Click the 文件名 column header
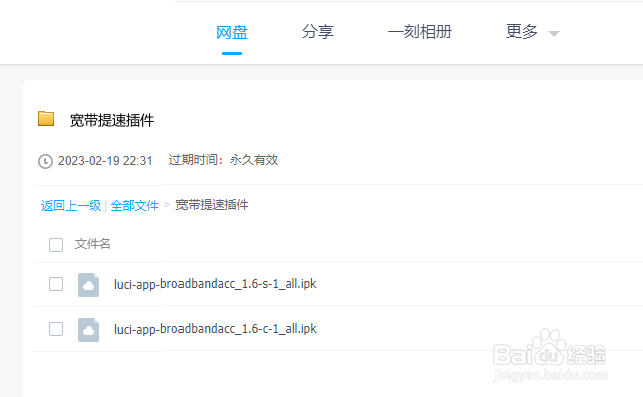Image resolution: width=643 pixels, height=397 pixels. click(x=92, y=244)
